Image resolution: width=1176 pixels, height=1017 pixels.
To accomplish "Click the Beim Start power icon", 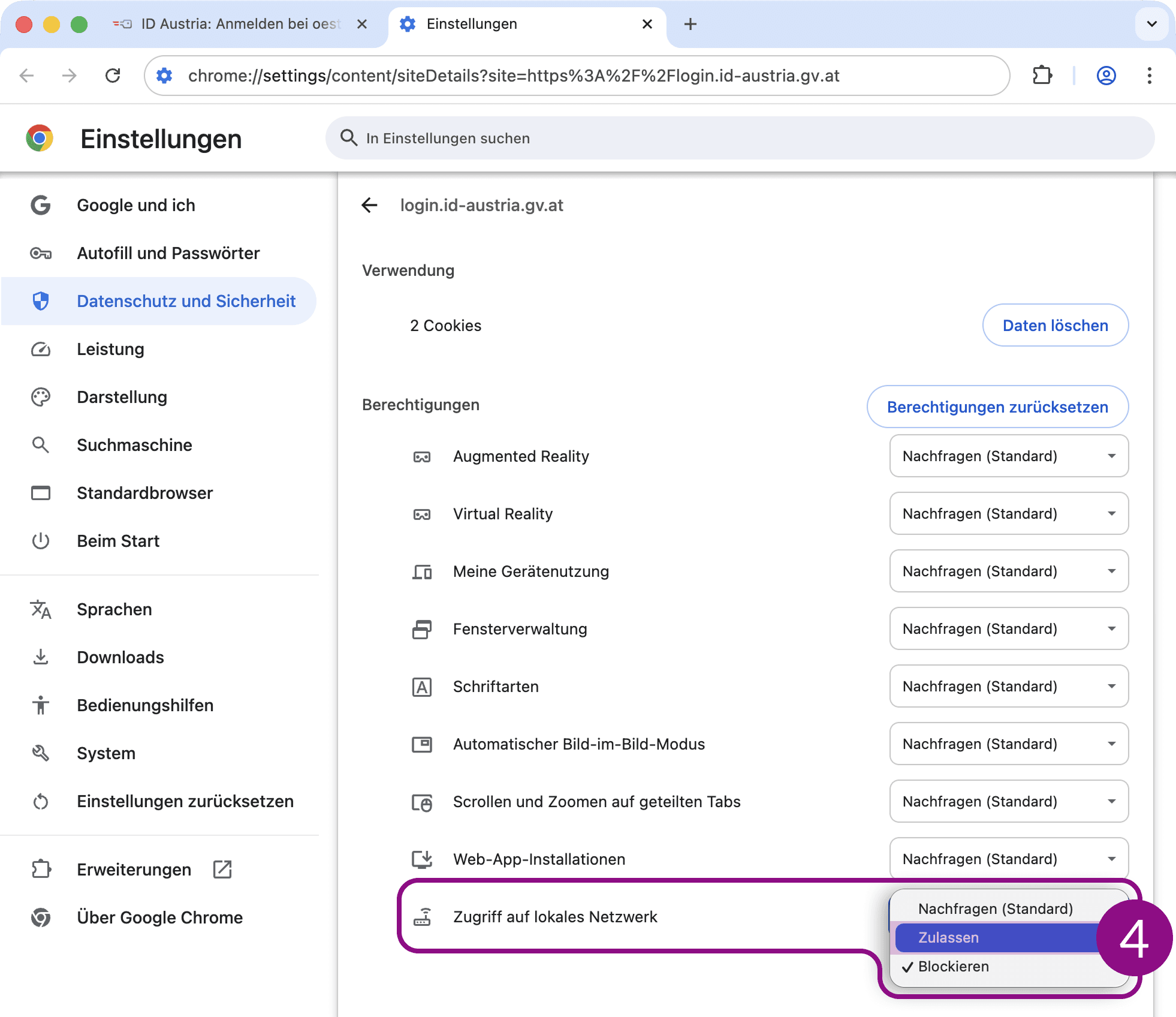I will coord(40,541).
